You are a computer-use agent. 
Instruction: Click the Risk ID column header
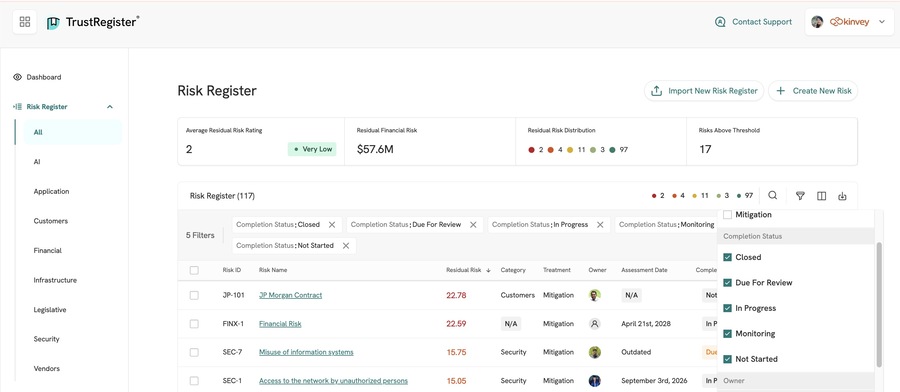click(232, 270)
